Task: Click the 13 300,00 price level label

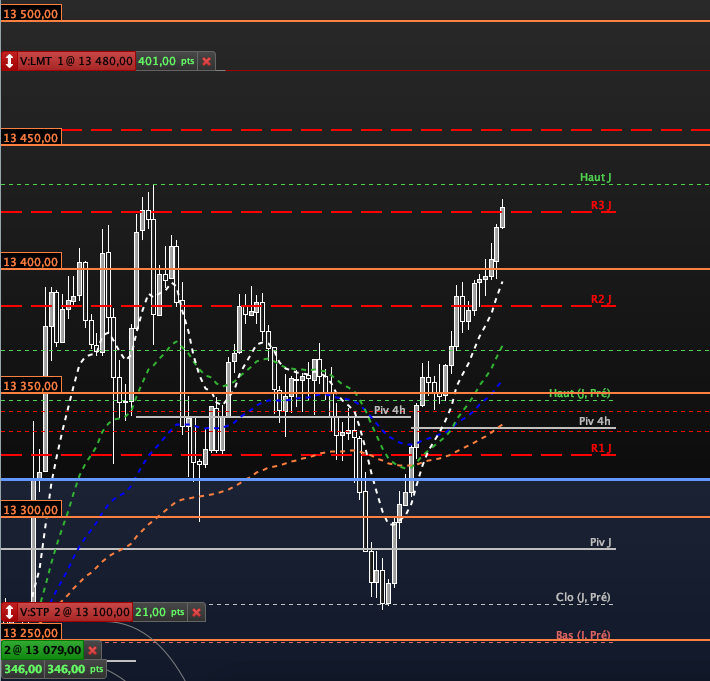Action: (x=31, y=510)
